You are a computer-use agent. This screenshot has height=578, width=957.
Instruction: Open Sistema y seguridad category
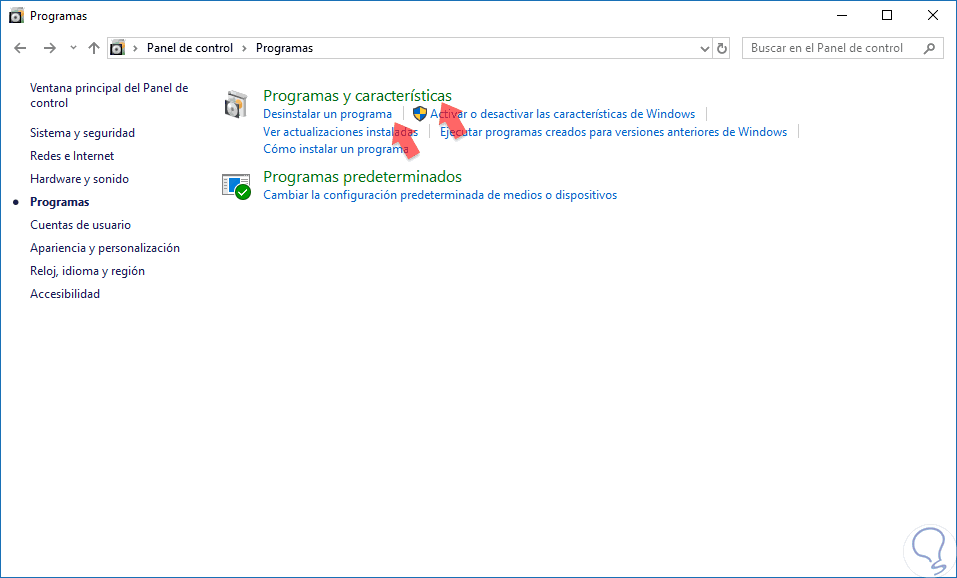point(82,133)
